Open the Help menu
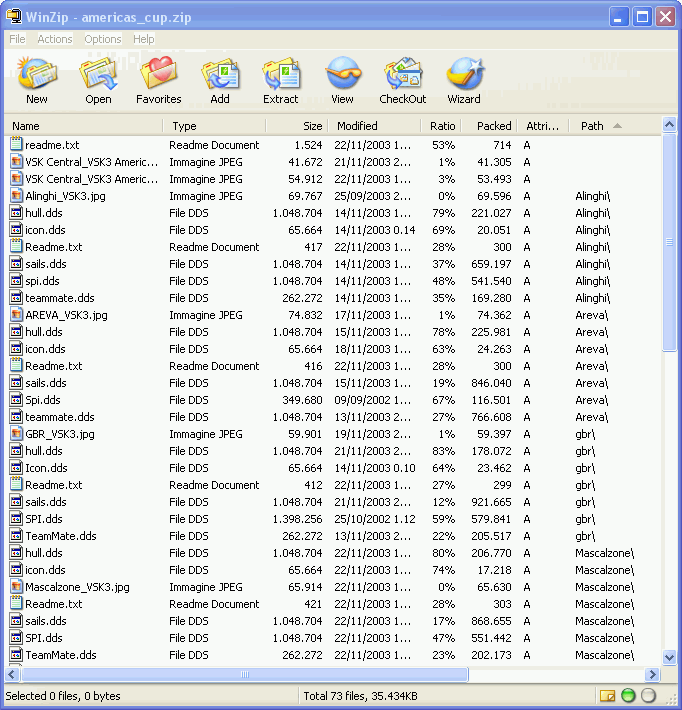Image resolution: width=682 pixels, height=710 pixels. 144,39
